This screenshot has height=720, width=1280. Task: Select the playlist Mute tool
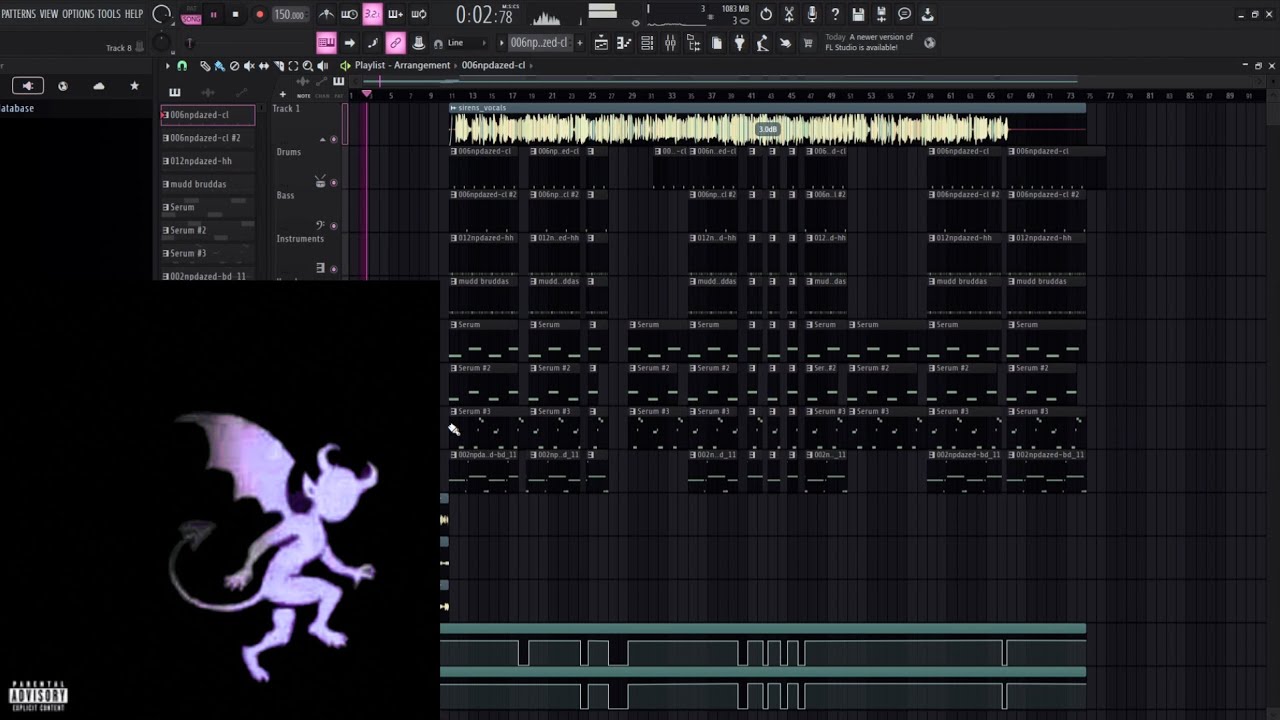pos(249,65)
